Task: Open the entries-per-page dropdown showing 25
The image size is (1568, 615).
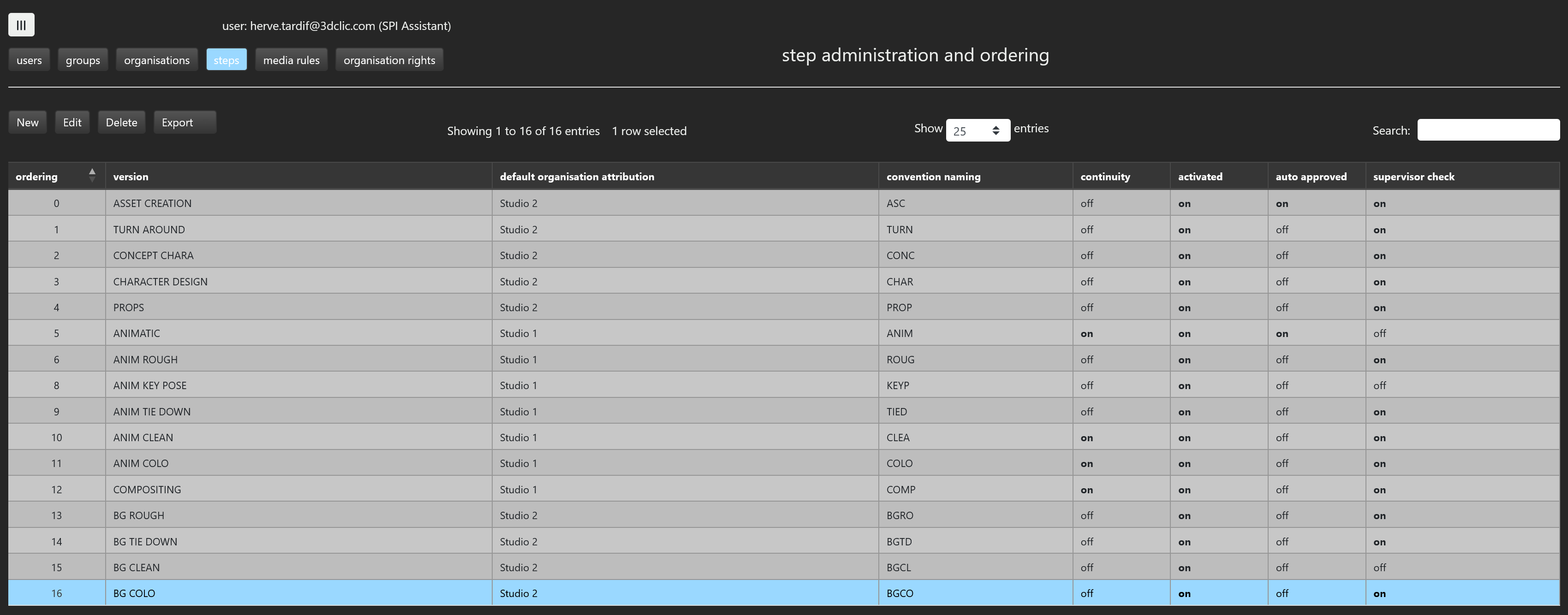Action: tap(977, 131)
